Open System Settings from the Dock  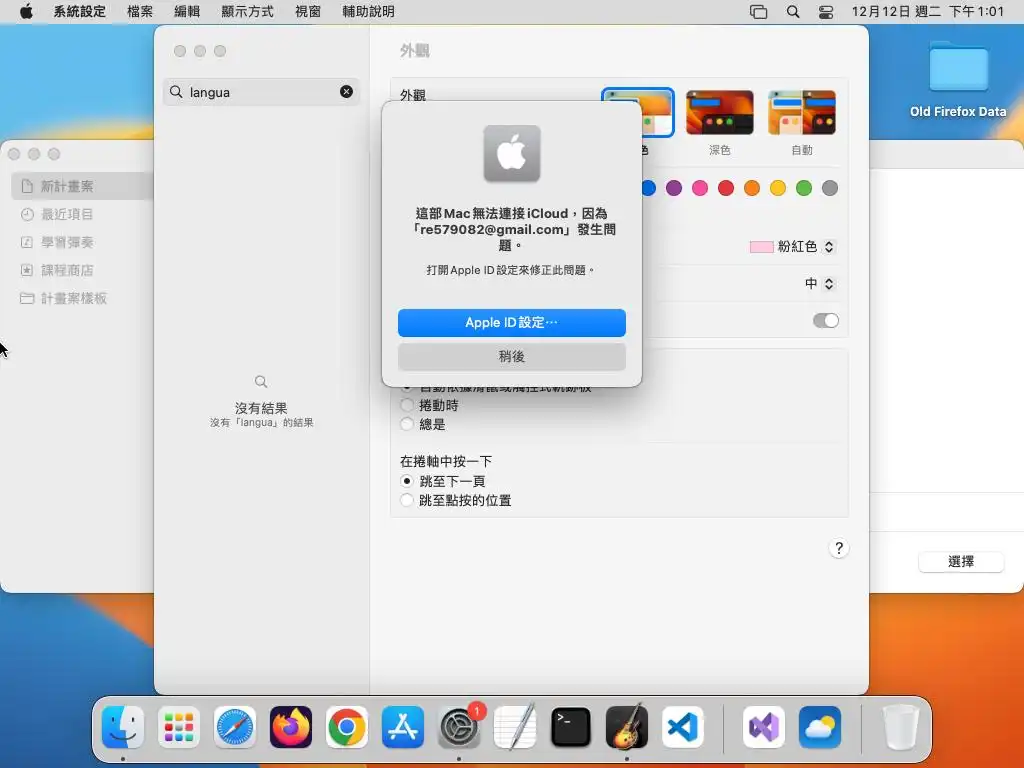[459, 727]
